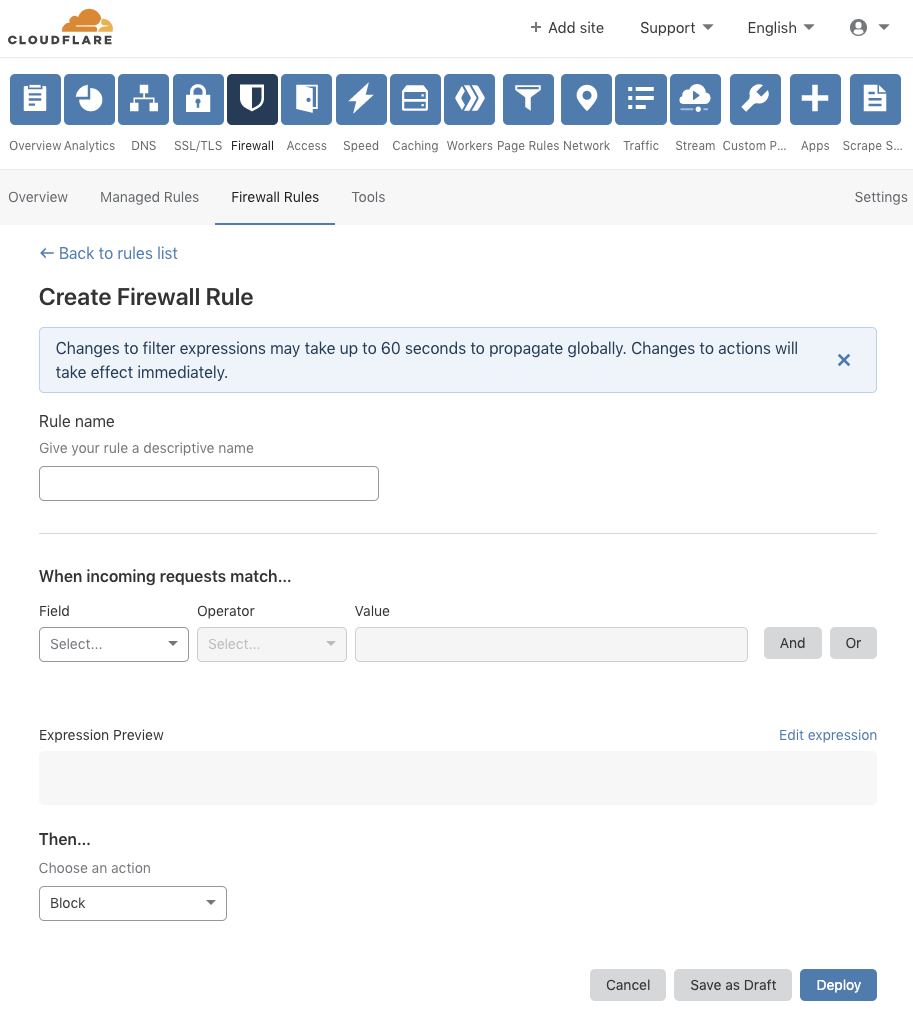
Task: Click the Firewall shield icon
Action: pos(252,99)
